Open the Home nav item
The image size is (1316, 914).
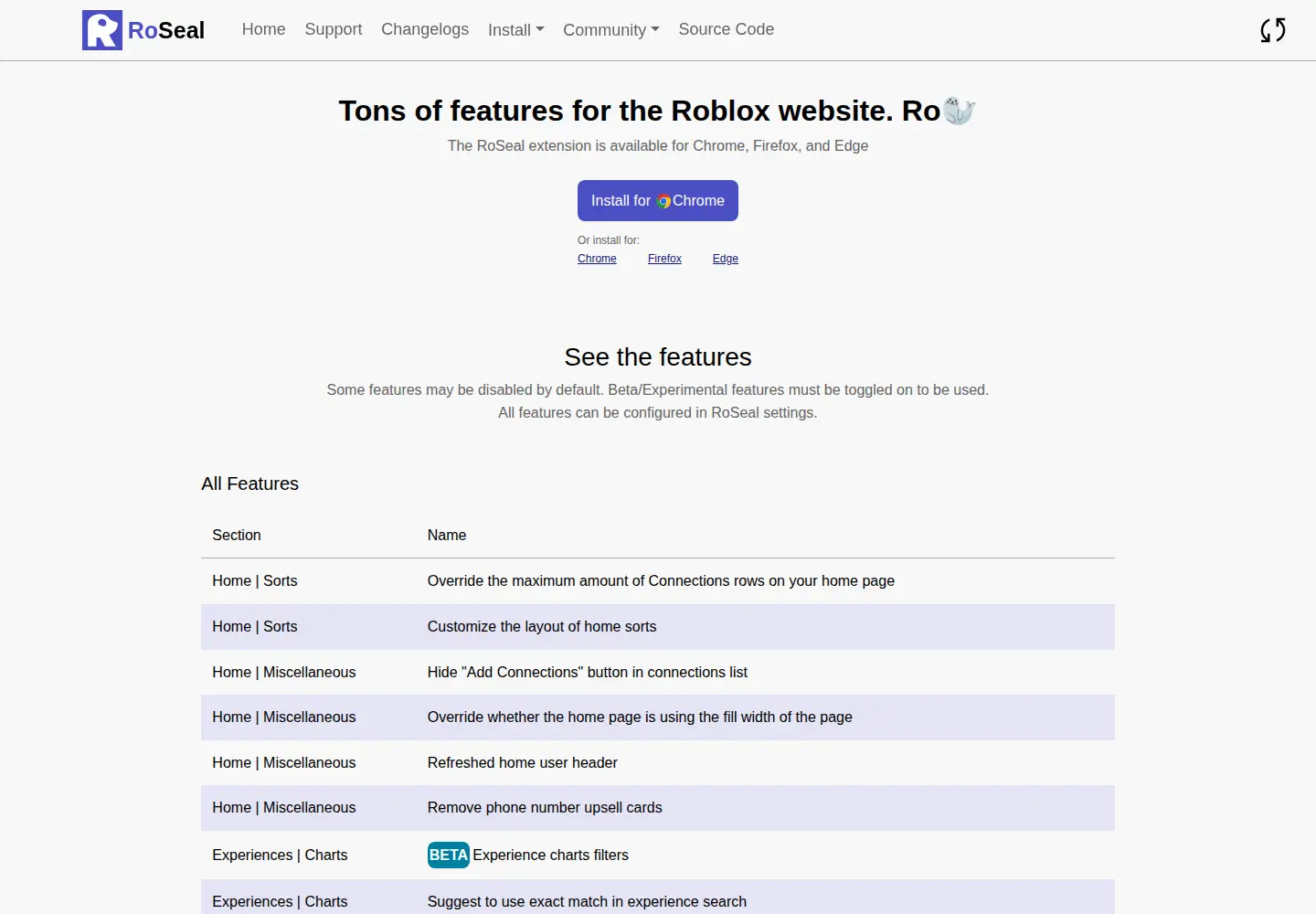click(x=264, y=29)
